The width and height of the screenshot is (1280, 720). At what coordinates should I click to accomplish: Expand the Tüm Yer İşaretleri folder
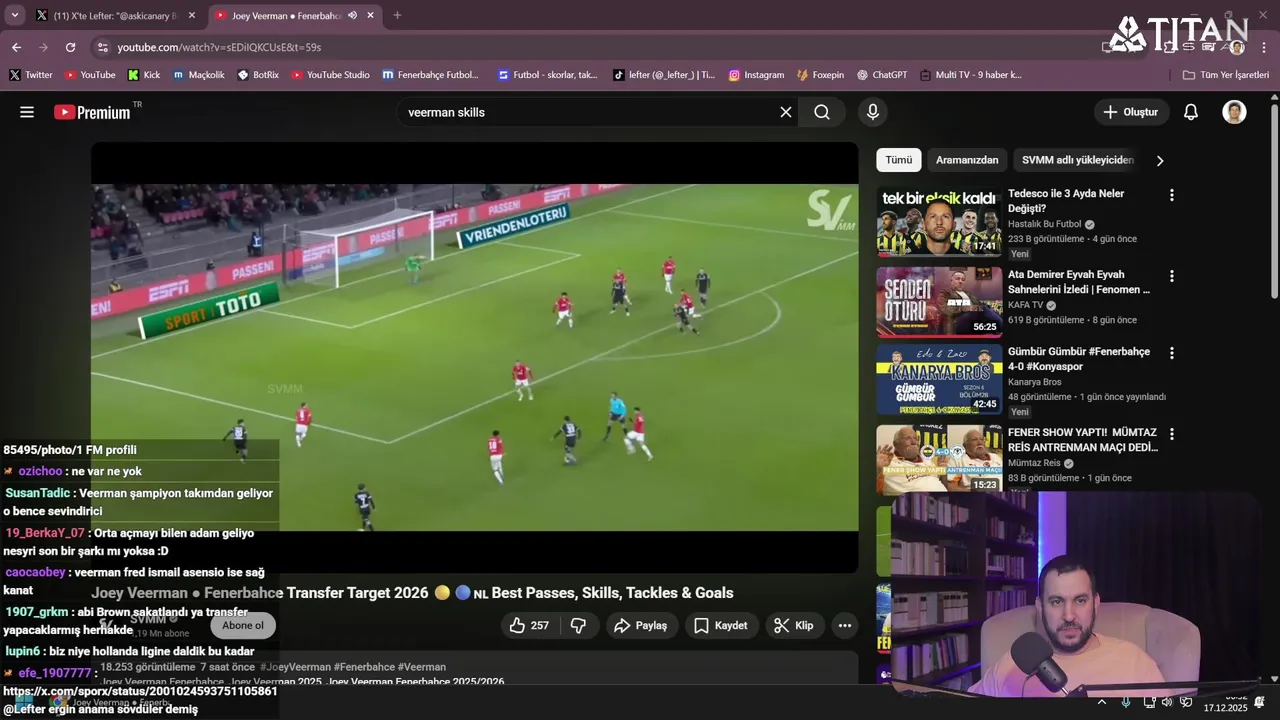click(1225, 75)
